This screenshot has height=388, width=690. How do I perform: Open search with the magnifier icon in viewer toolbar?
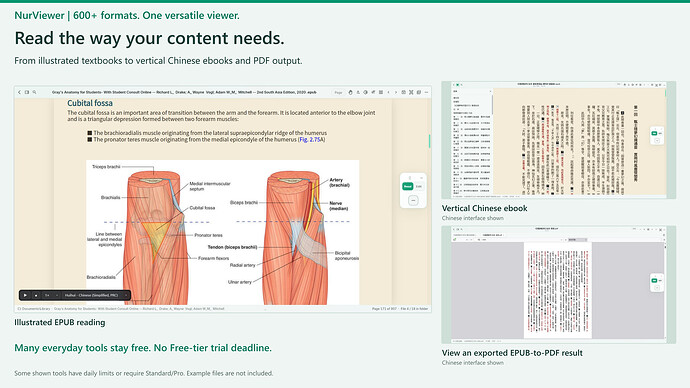(34, 92)
